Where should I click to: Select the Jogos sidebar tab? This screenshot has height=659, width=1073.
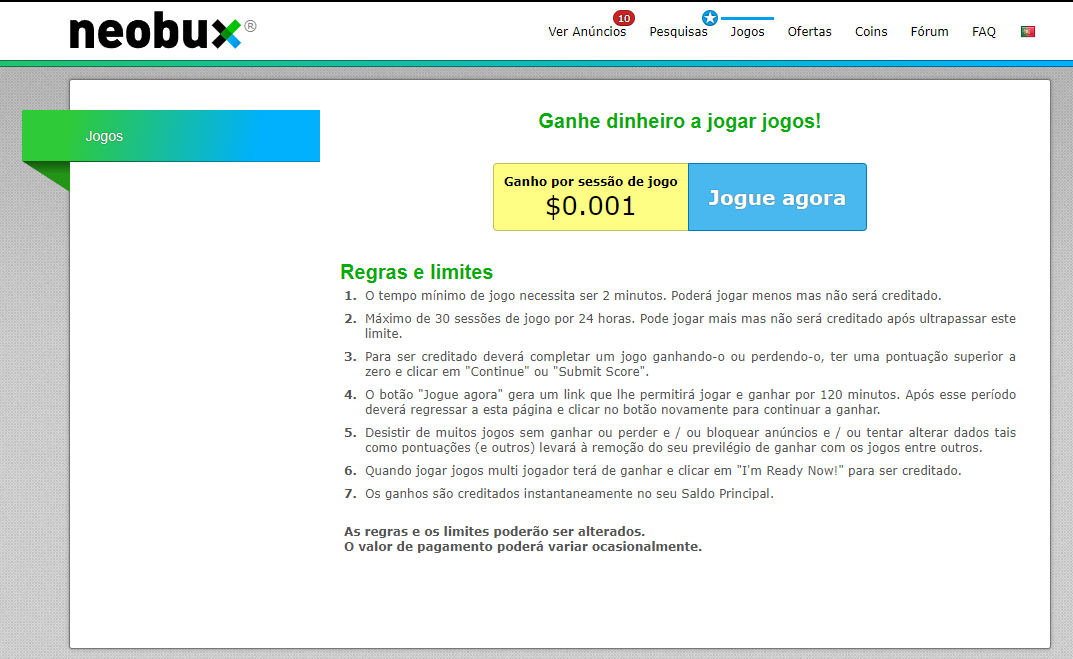click(x=171, y=136)
